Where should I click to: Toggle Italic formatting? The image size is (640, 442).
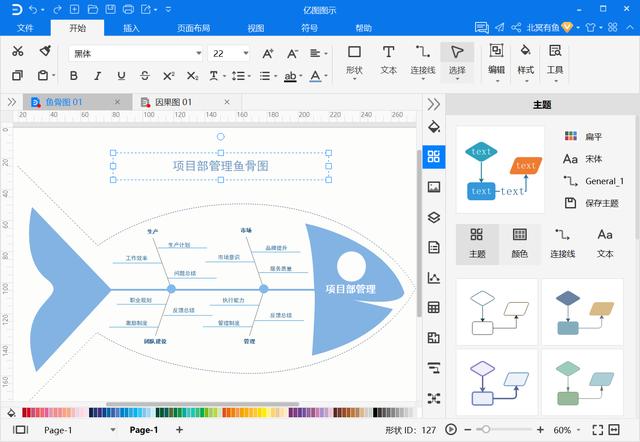(97, 76)
